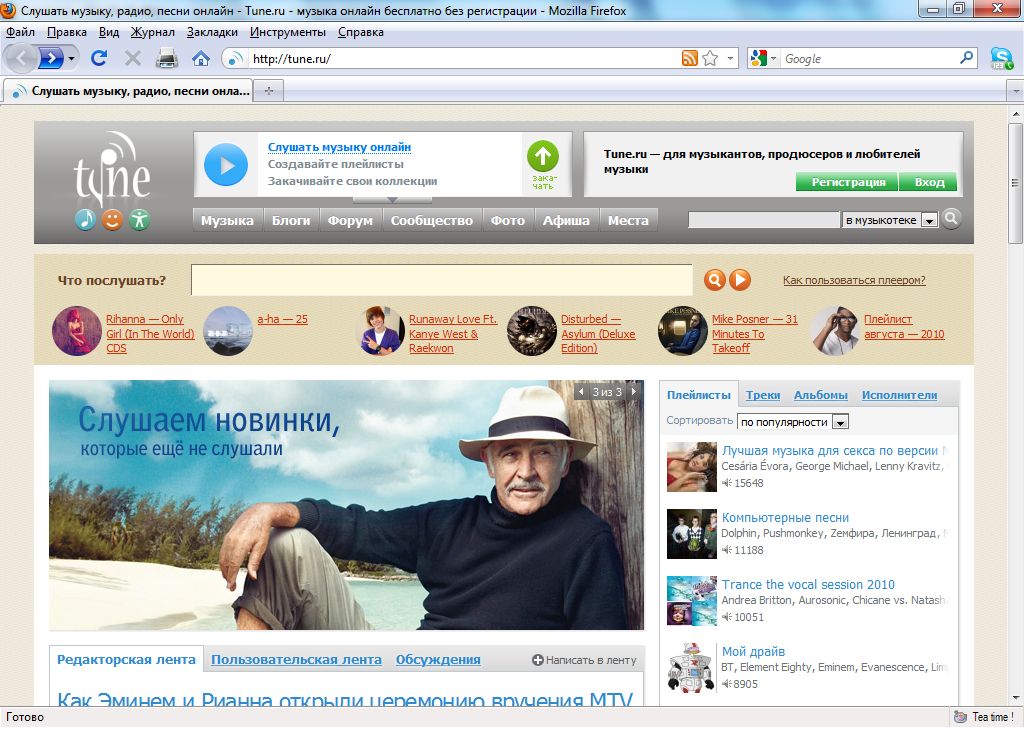Click the green person icon under logo

139,220
